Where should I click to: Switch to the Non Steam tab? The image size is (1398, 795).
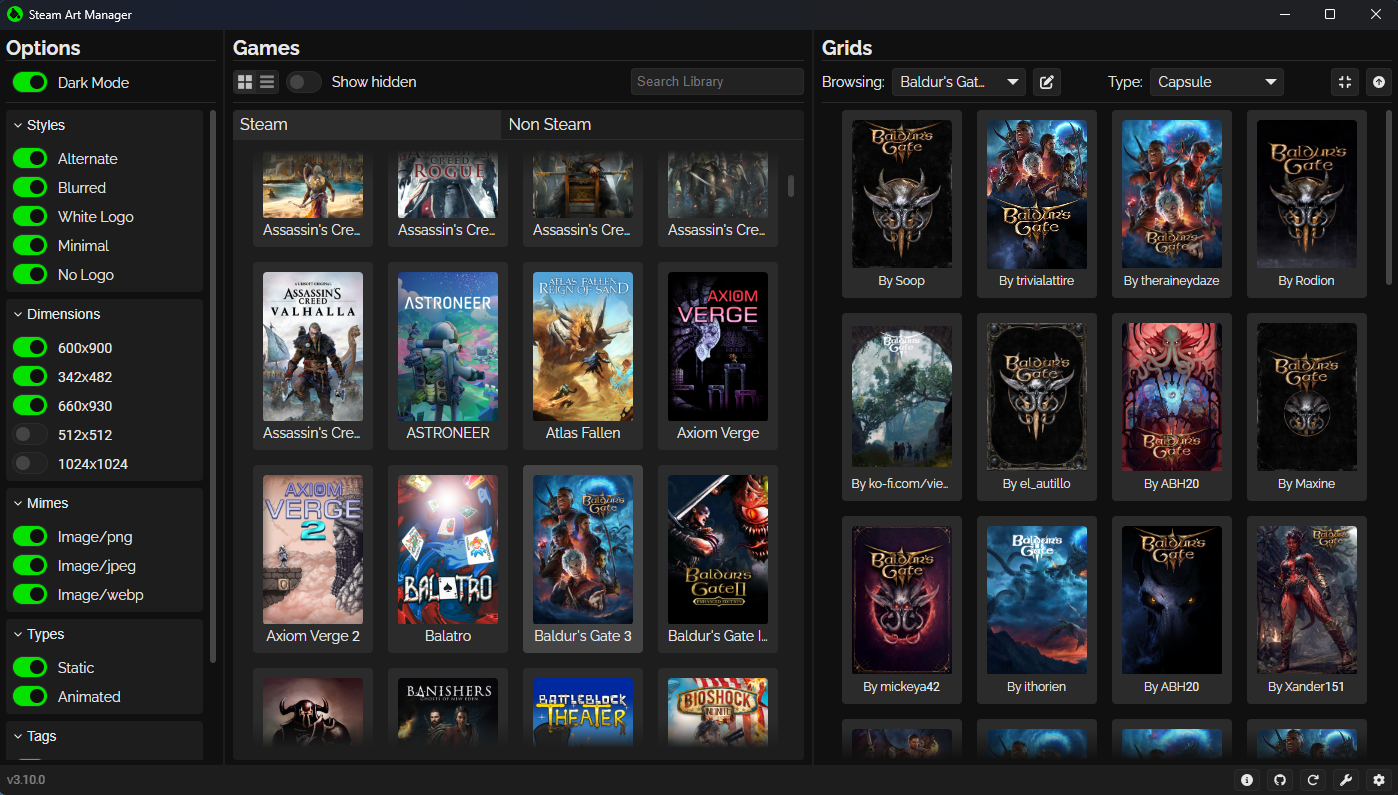coord(652,125)
